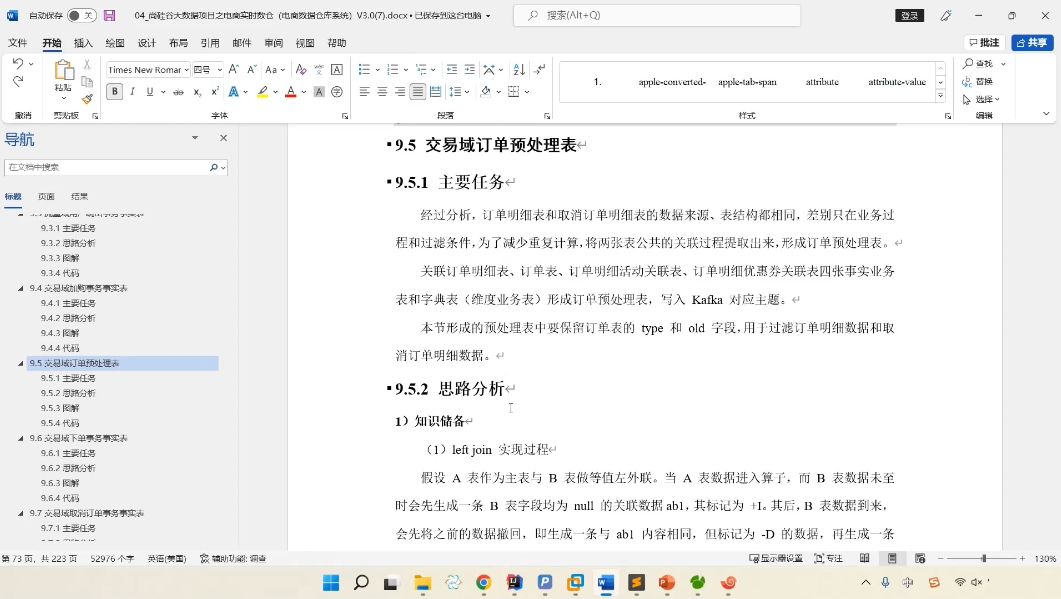The image size is (1061, 599).
Task: Insert a bulleted list
Action: [364, 69]
